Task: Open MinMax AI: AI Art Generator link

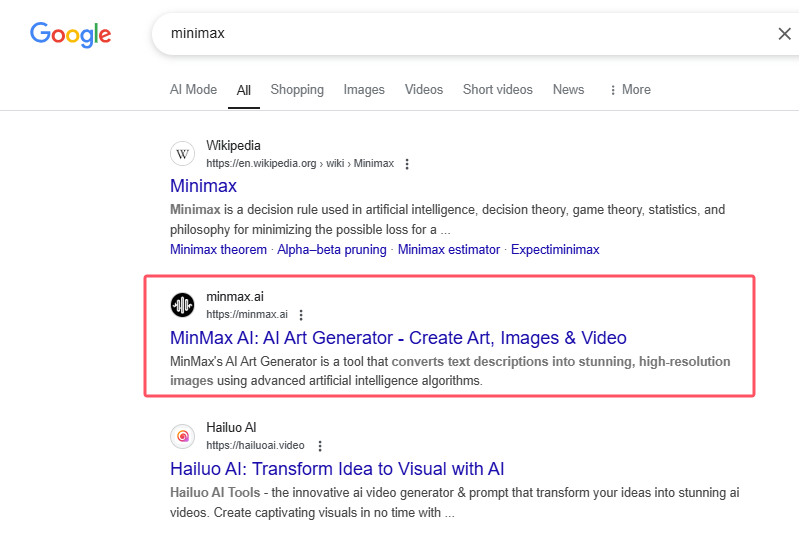Action: tap(398, 338)
